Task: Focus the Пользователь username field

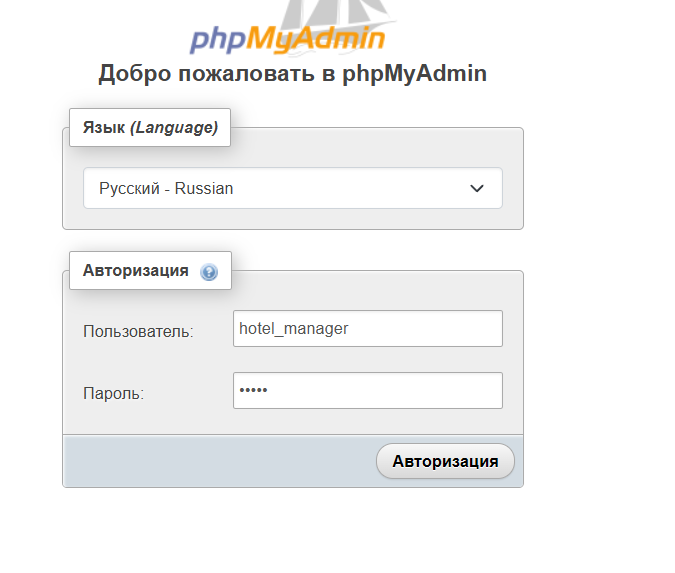Action: coord(368,328)
